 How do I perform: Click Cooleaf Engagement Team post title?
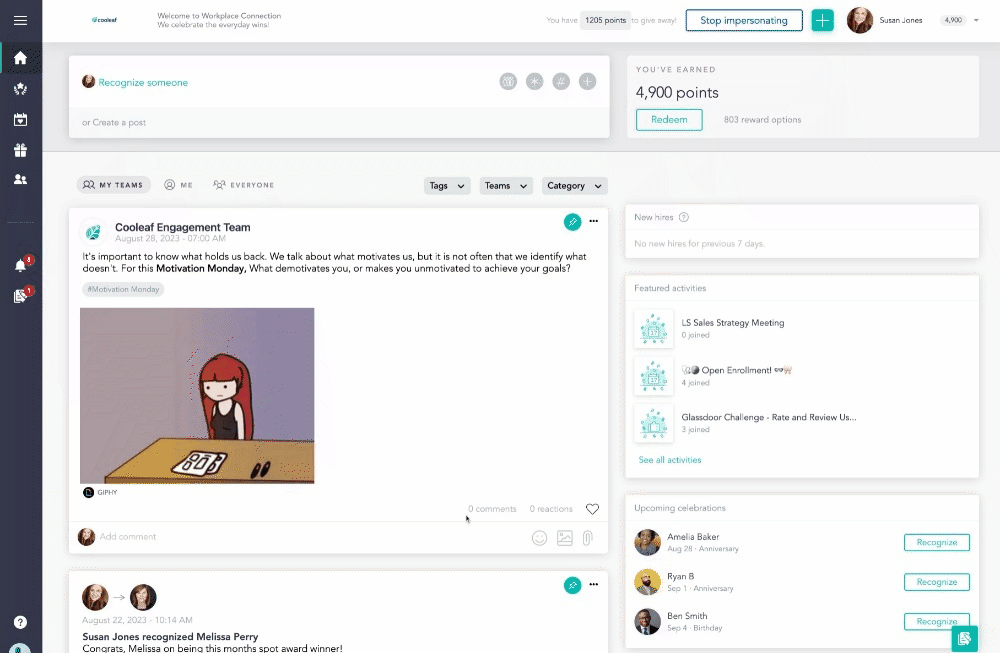[x=182, y=227]
